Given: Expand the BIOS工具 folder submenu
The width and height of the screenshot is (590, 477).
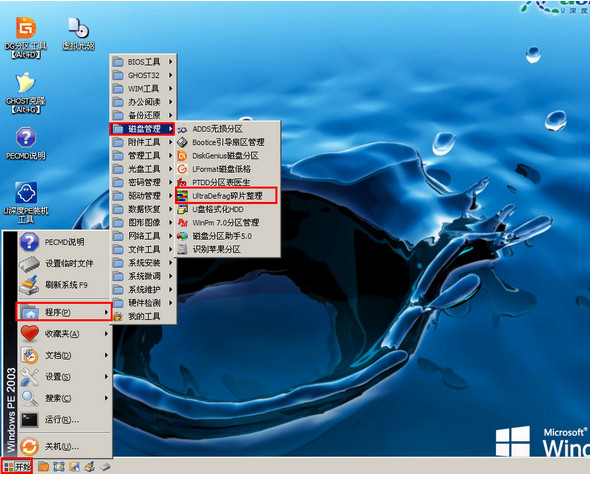Looking at the screenshot, I should (x=143, y=62).
